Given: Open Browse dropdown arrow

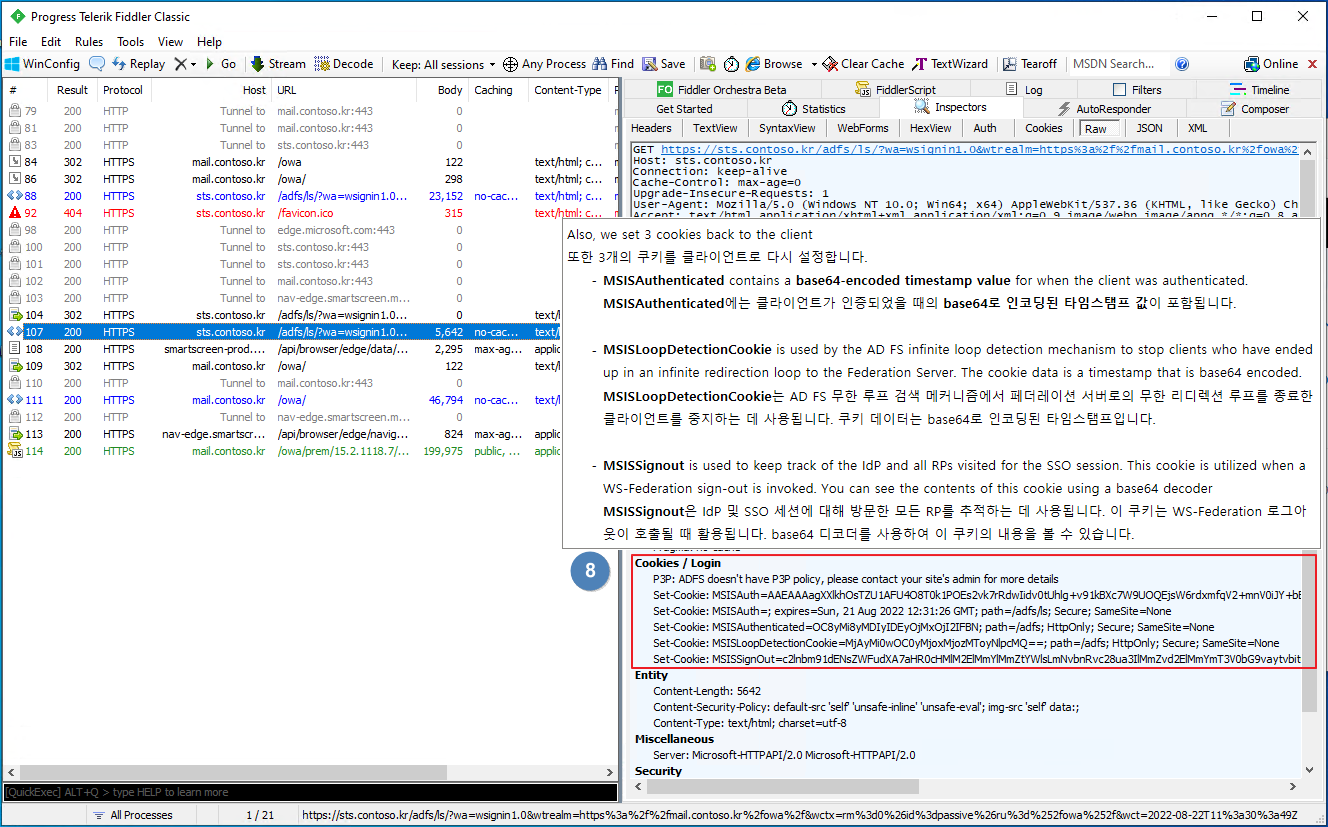Looking at the screenshot, I should click(814, 64).
